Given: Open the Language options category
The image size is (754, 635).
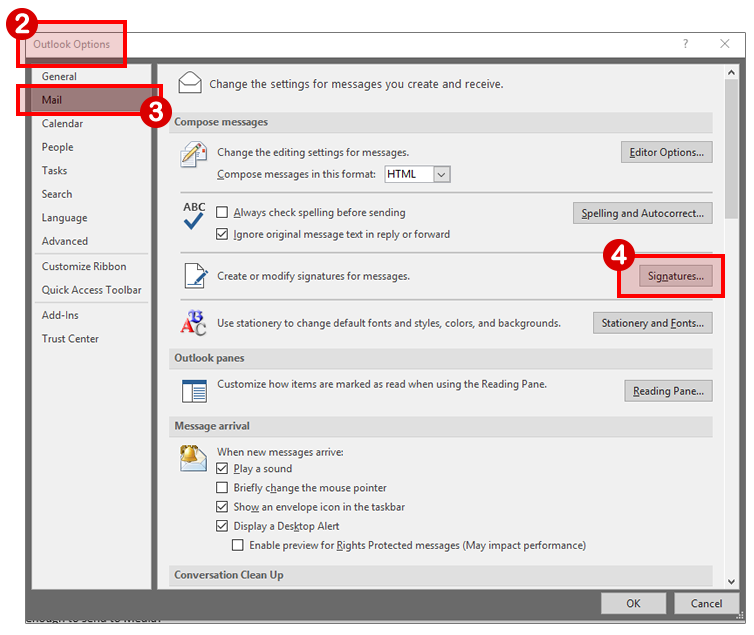Looking at the screenshot, I should pyautogui.click(x=91, y=218).
